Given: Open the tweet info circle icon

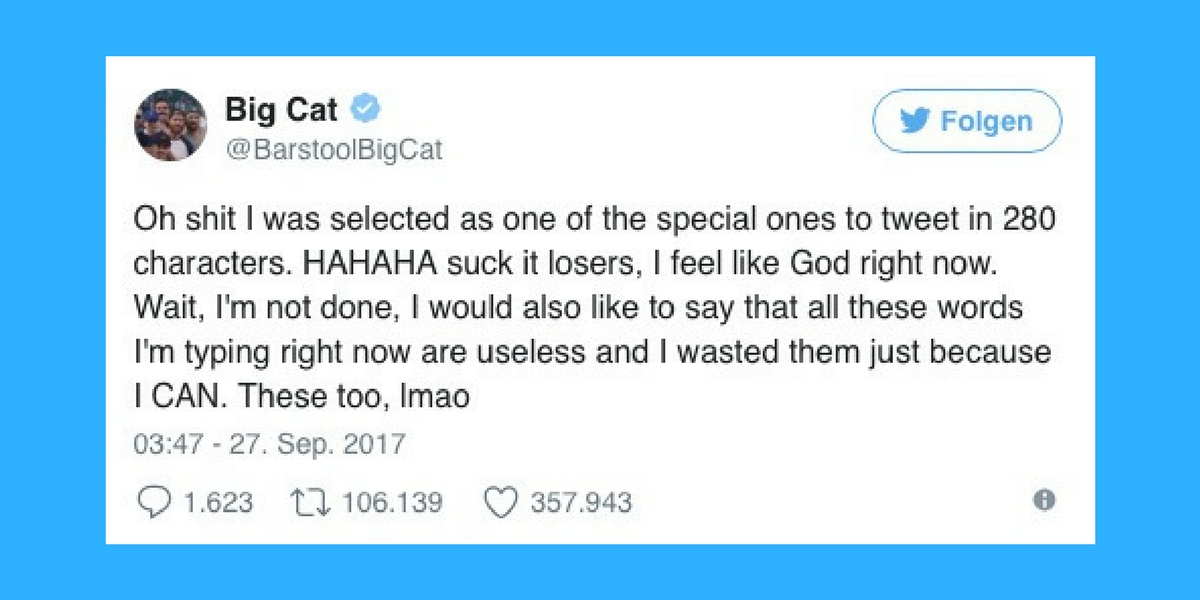Looking at the screenshot, I should [1044, 500].
